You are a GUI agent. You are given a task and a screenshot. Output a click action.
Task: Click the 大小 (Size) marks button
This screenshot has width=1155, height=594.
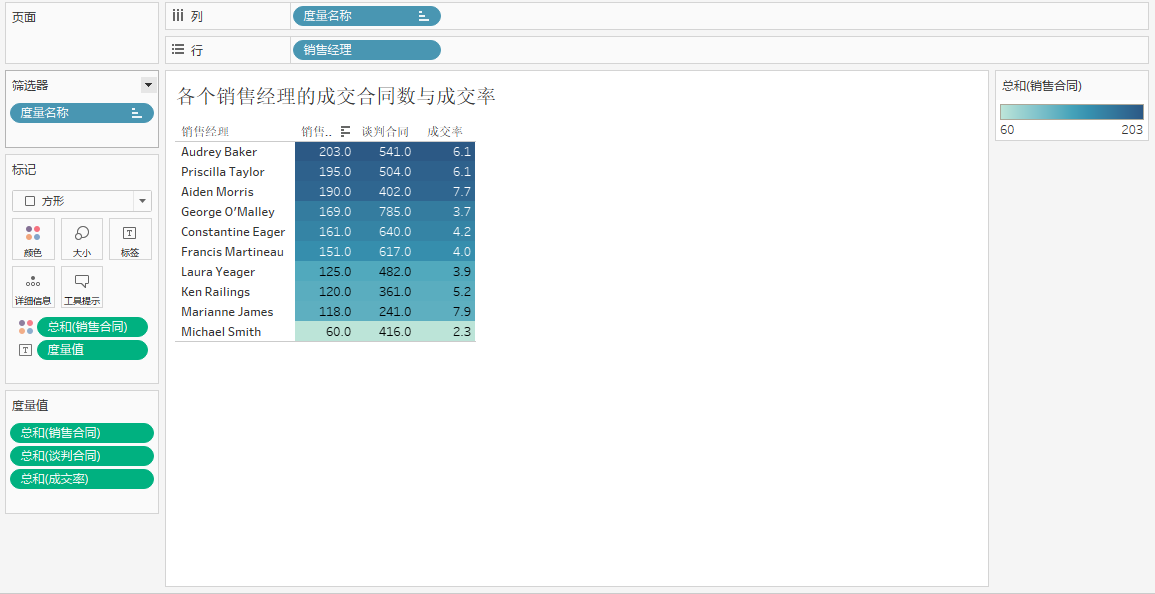tap(82, 239)
